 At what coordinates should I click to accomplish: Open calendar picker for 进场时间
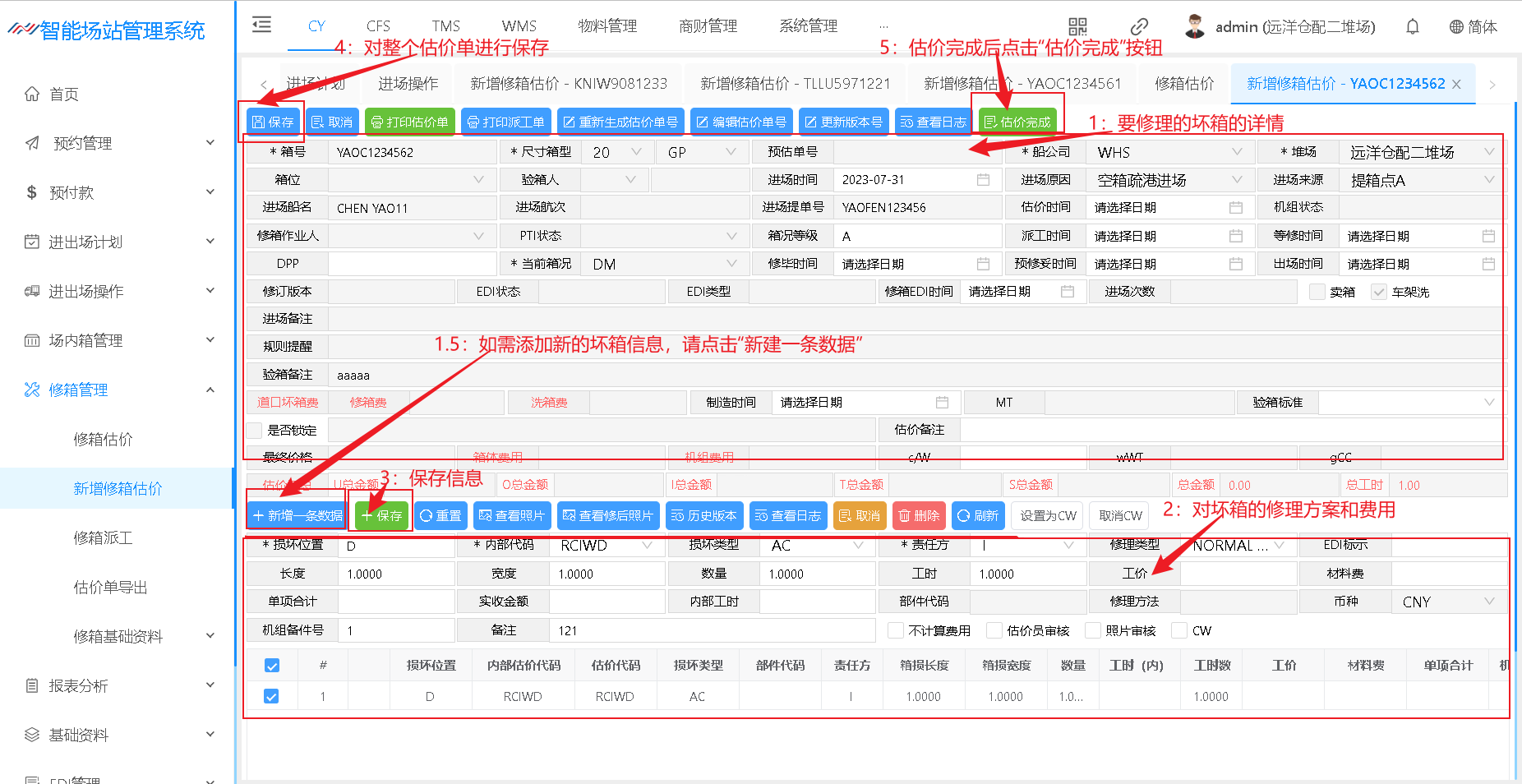[x=983, y=180]
